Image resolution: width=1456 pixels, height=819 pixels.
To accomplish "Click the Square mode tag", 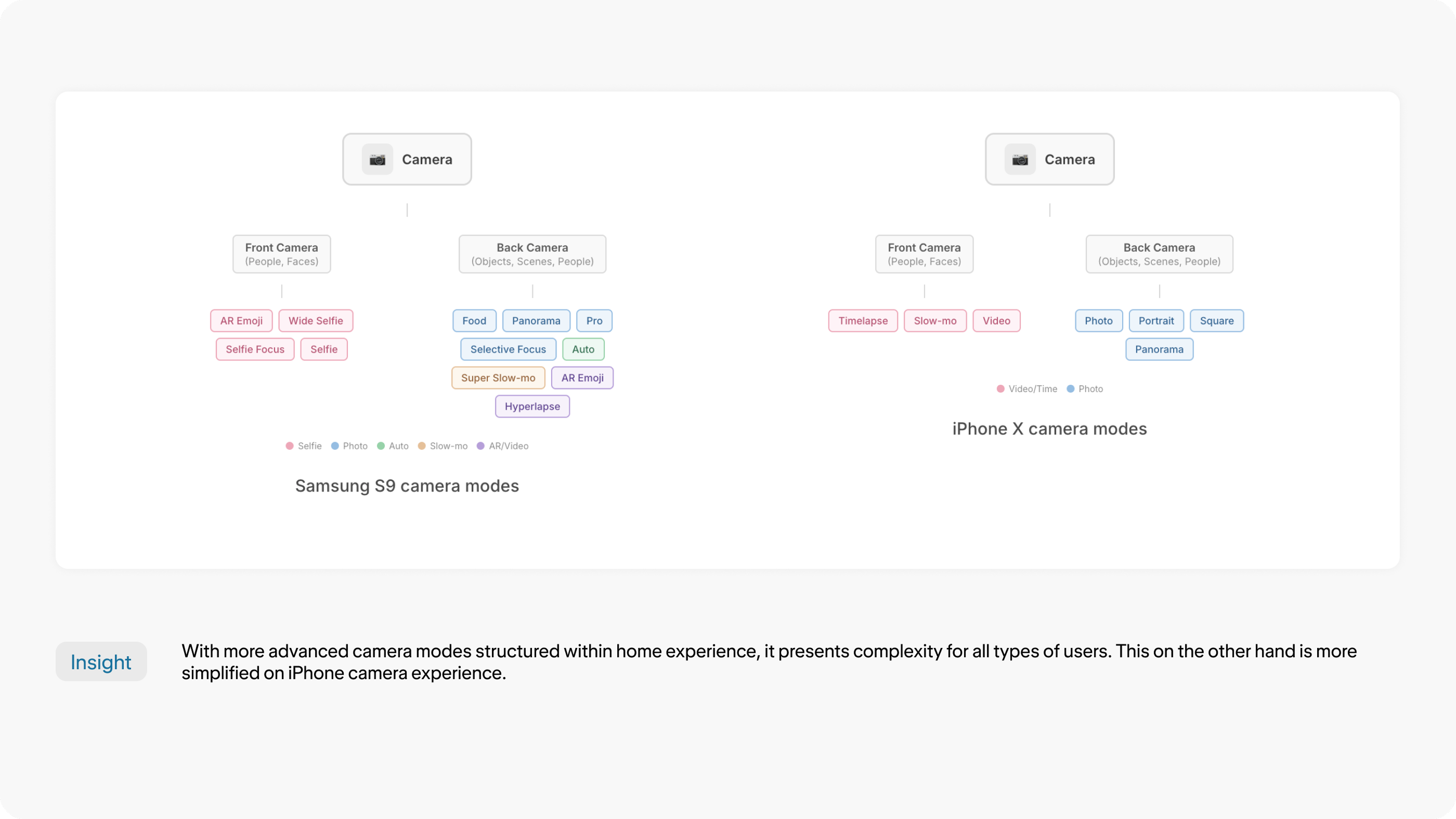I will (1216, 320).
